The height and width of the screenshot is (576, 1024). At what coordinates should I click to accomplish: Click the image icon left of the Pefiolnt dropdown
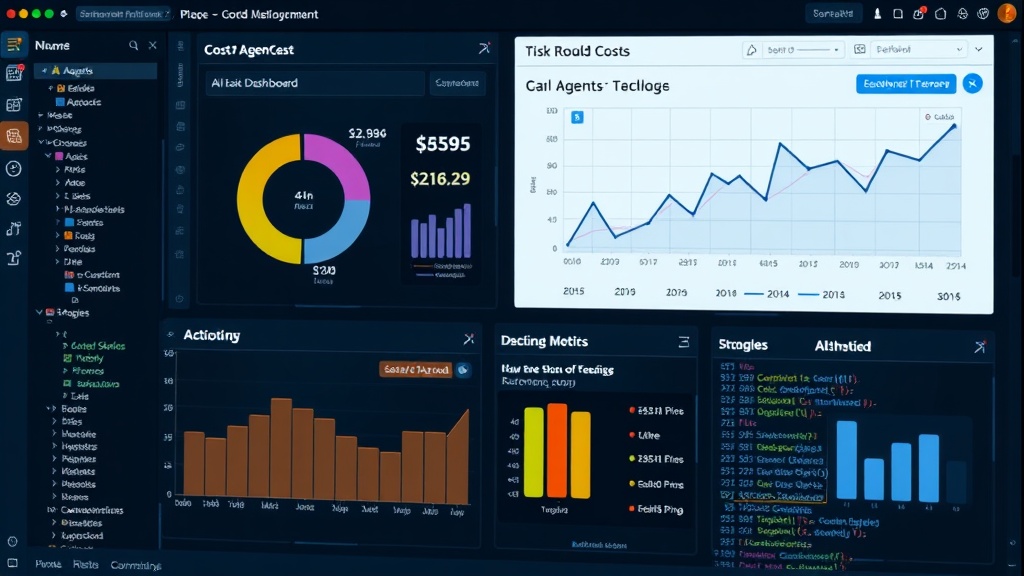(860, 50)
